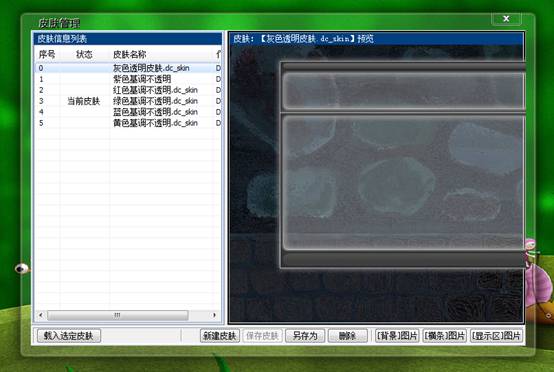Open the [显示区]图片 picker
The image size is (554, 372).
(x=496, y=336)
